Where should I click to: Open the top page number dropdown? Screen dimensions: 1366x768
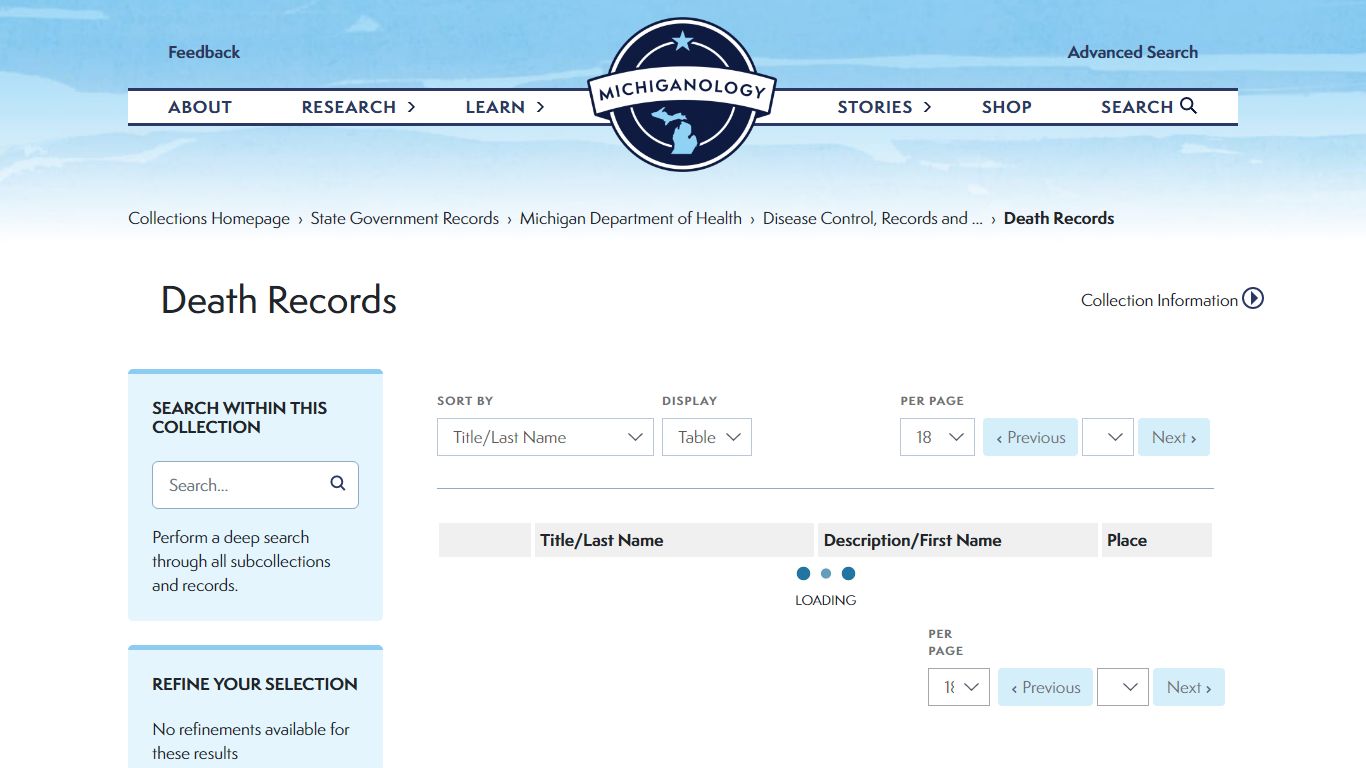pos(1108,437)
